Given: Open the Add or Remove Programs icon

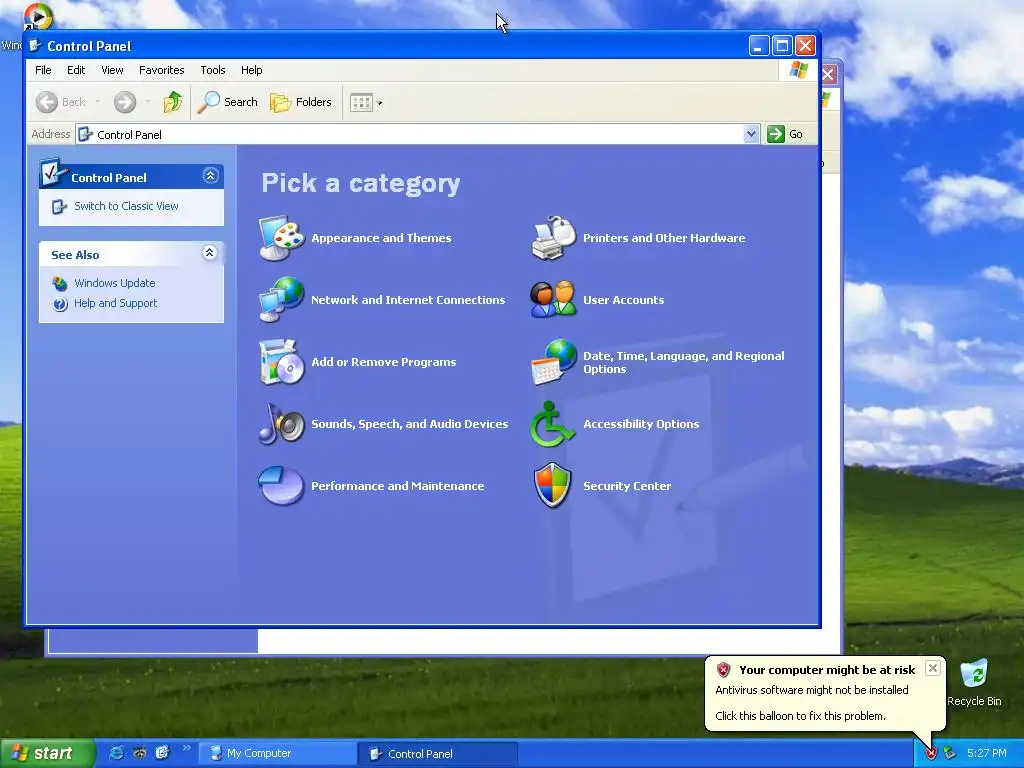Looking at the screenshot, I should pos(281,362).
